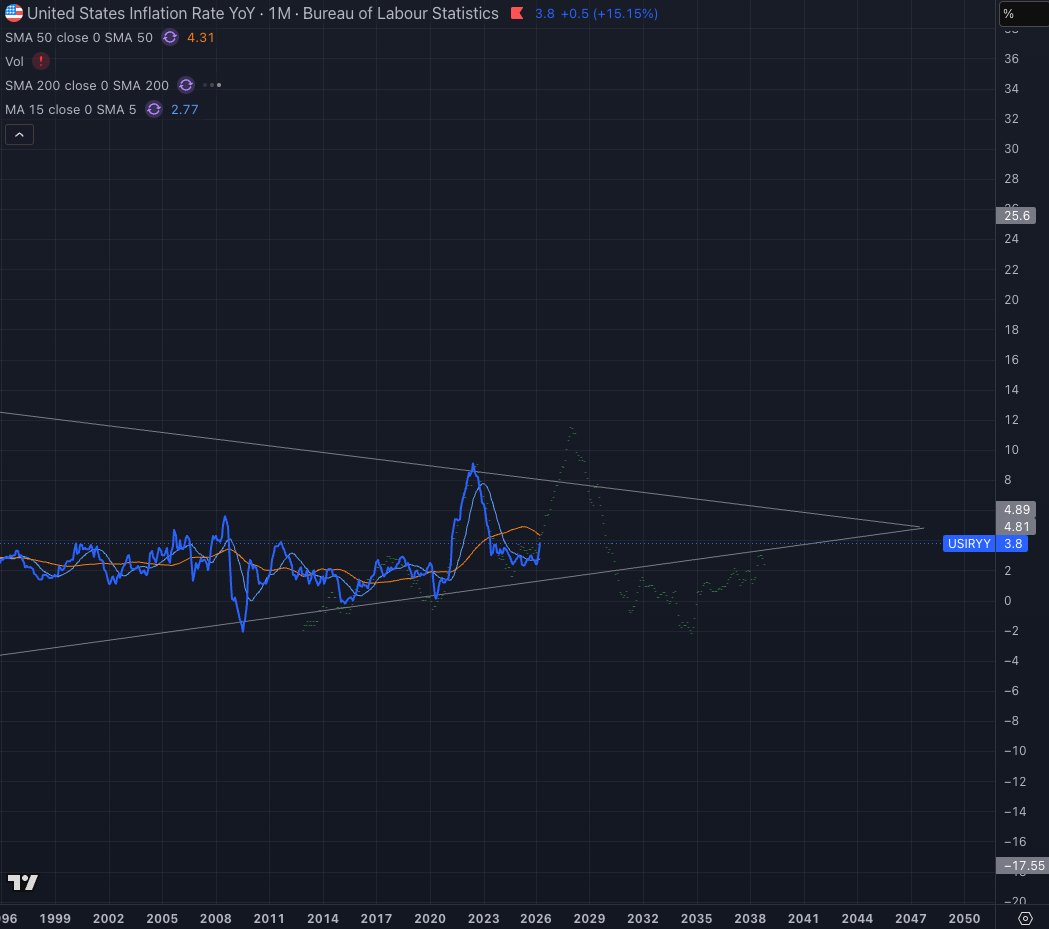Click the 1999 label on the time axis
1049x929 pixels.
(x=55, y=918)
